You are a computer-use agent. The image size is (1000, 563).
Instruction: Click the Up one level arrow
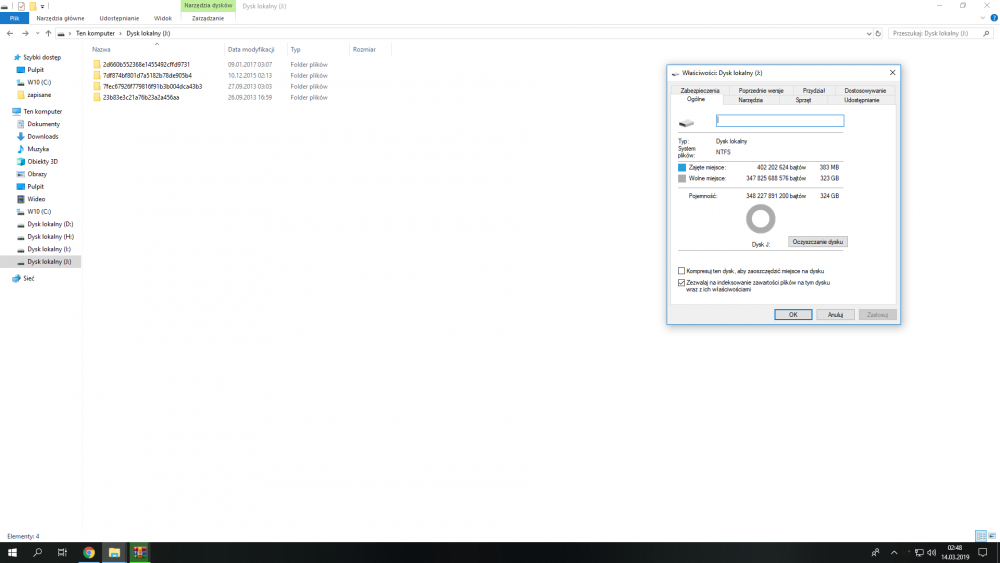48,33
